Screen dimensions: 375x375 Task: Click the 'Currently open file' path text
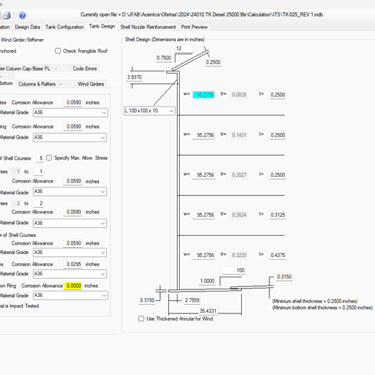pyautogui.click(x=202, y=15)
